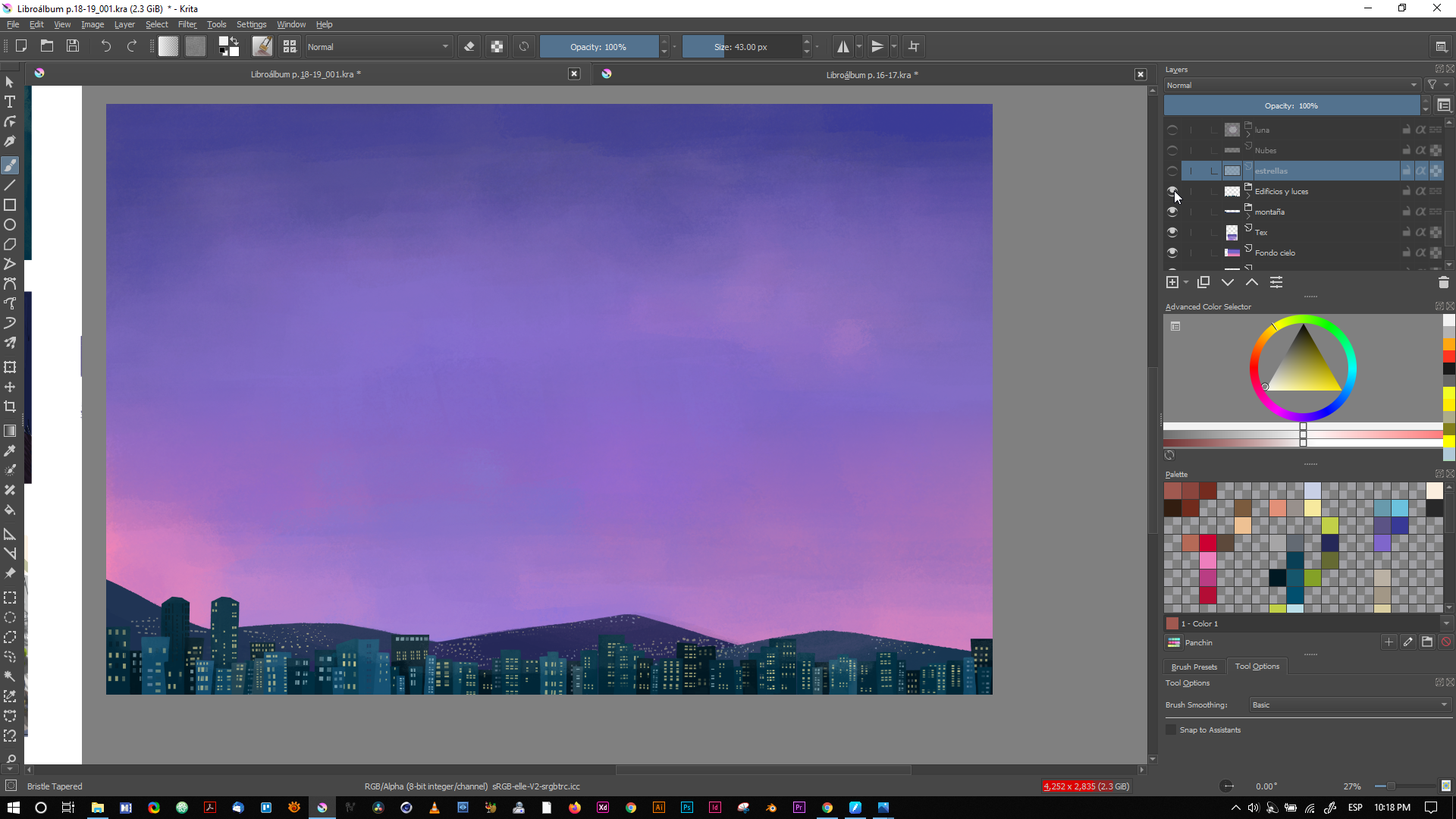
Task: Open the layer blending mode dropdown
Action: point(1292,85)
